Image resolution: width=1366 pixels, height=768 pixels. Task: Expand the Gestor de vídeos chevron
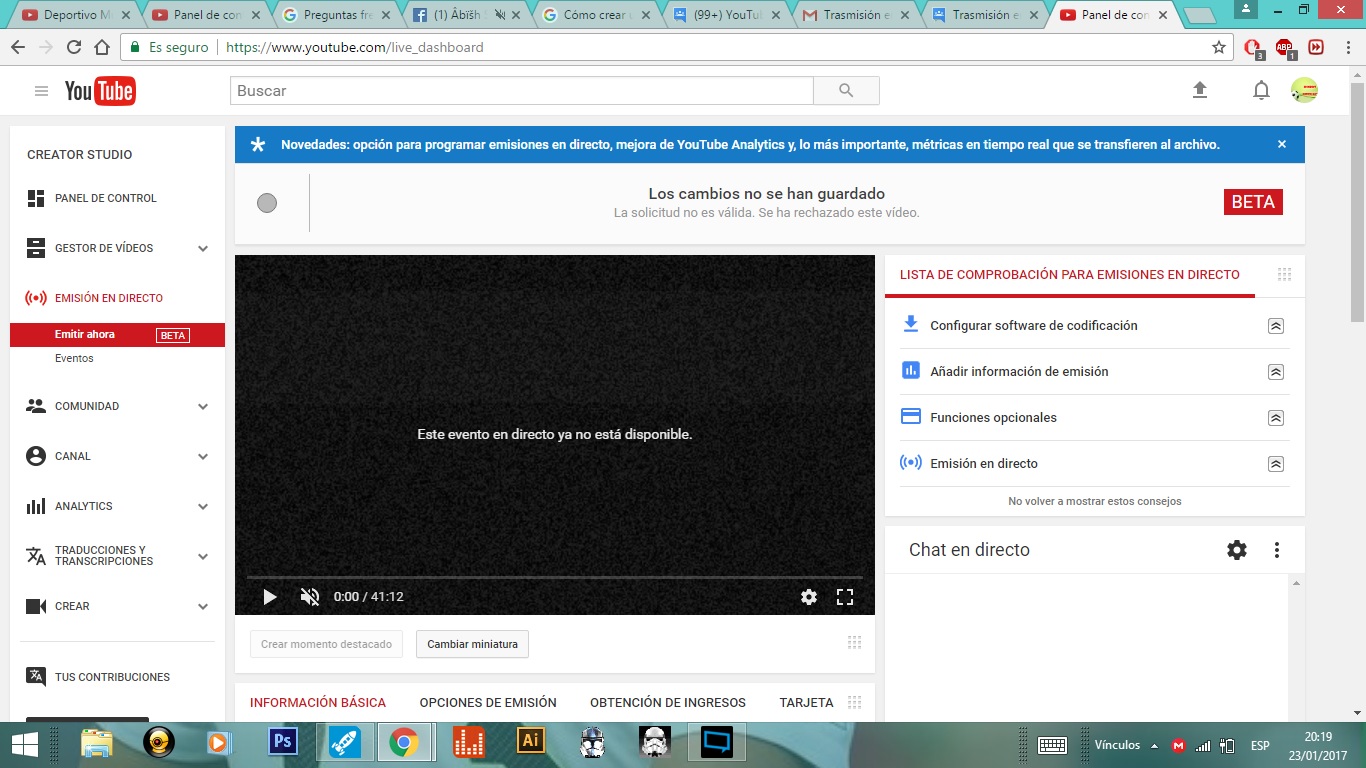coord(203,248)
